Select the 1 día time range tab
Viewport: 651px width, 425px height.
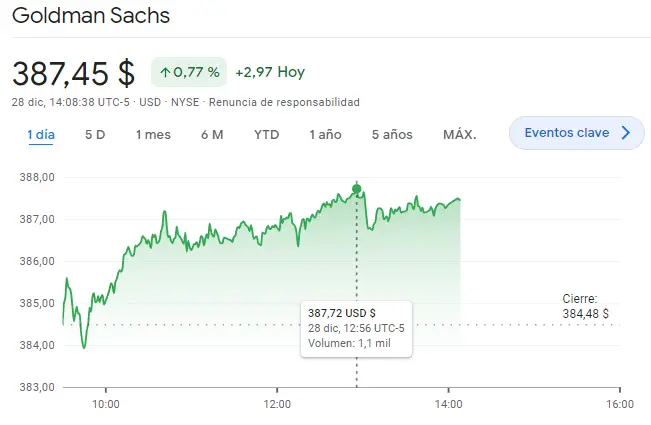tap(41, 134)
